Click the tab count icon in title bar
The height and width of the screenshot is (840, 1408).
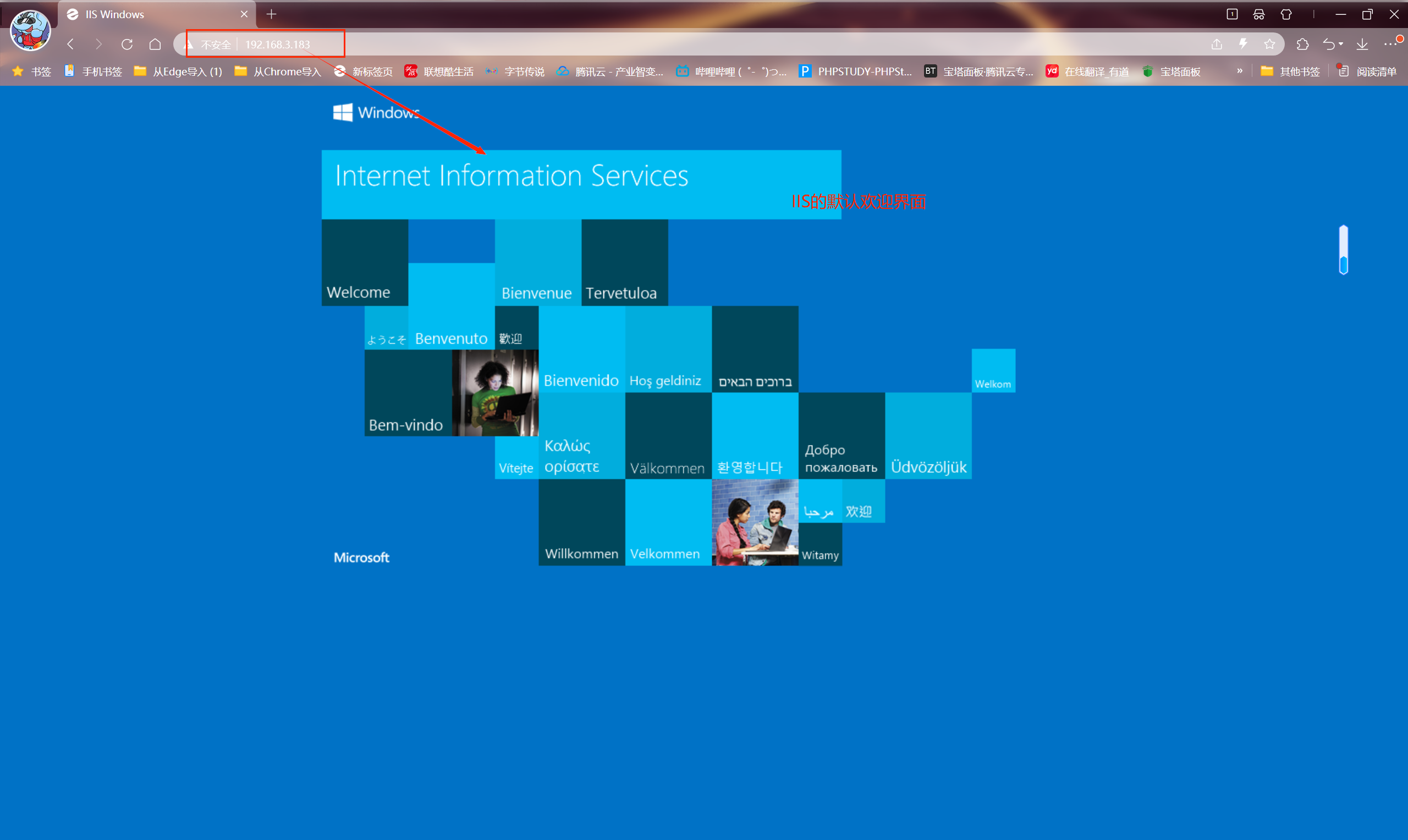[1232, 14]
